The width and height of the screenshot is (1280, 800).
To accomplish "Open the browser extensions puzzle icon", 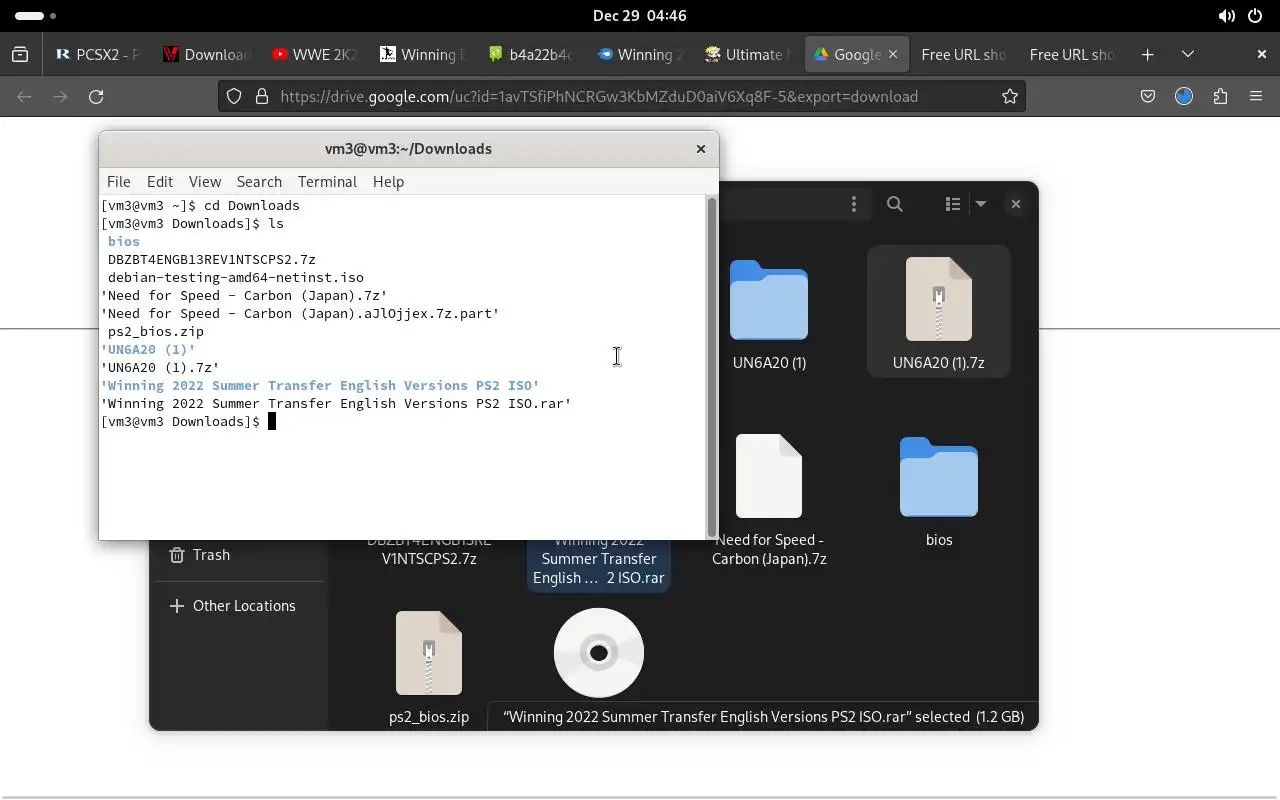I will [x=1220, y=96].
